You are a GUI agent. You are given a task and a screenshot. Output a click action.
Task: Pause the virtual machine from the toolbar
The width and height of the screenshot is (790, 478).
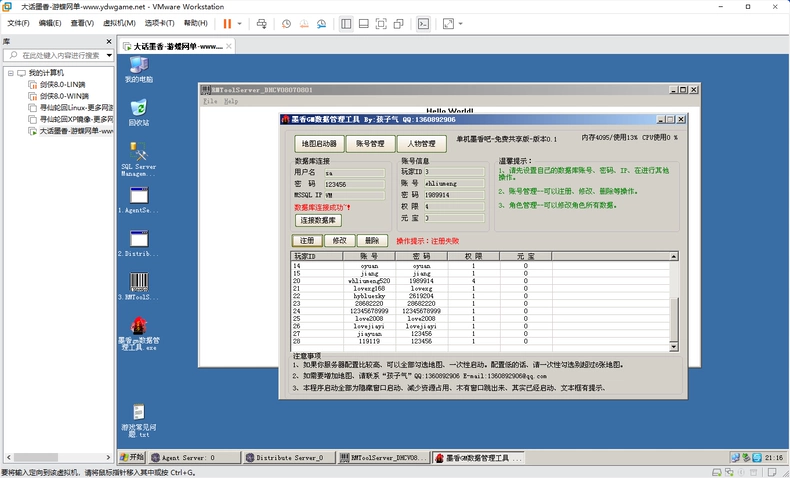[227, 24]
